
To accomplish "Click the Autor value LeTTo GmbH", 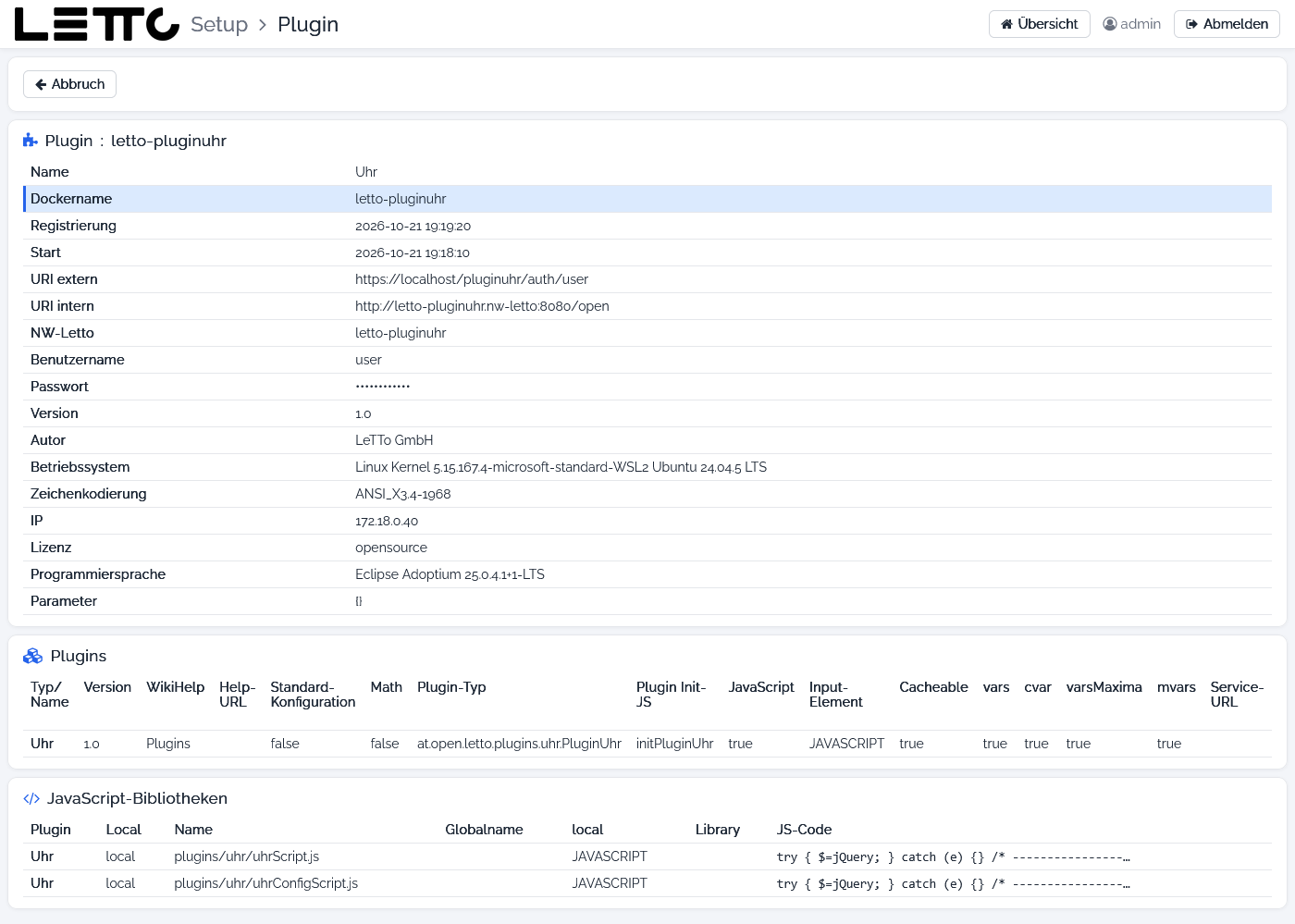I will (394, 440).
